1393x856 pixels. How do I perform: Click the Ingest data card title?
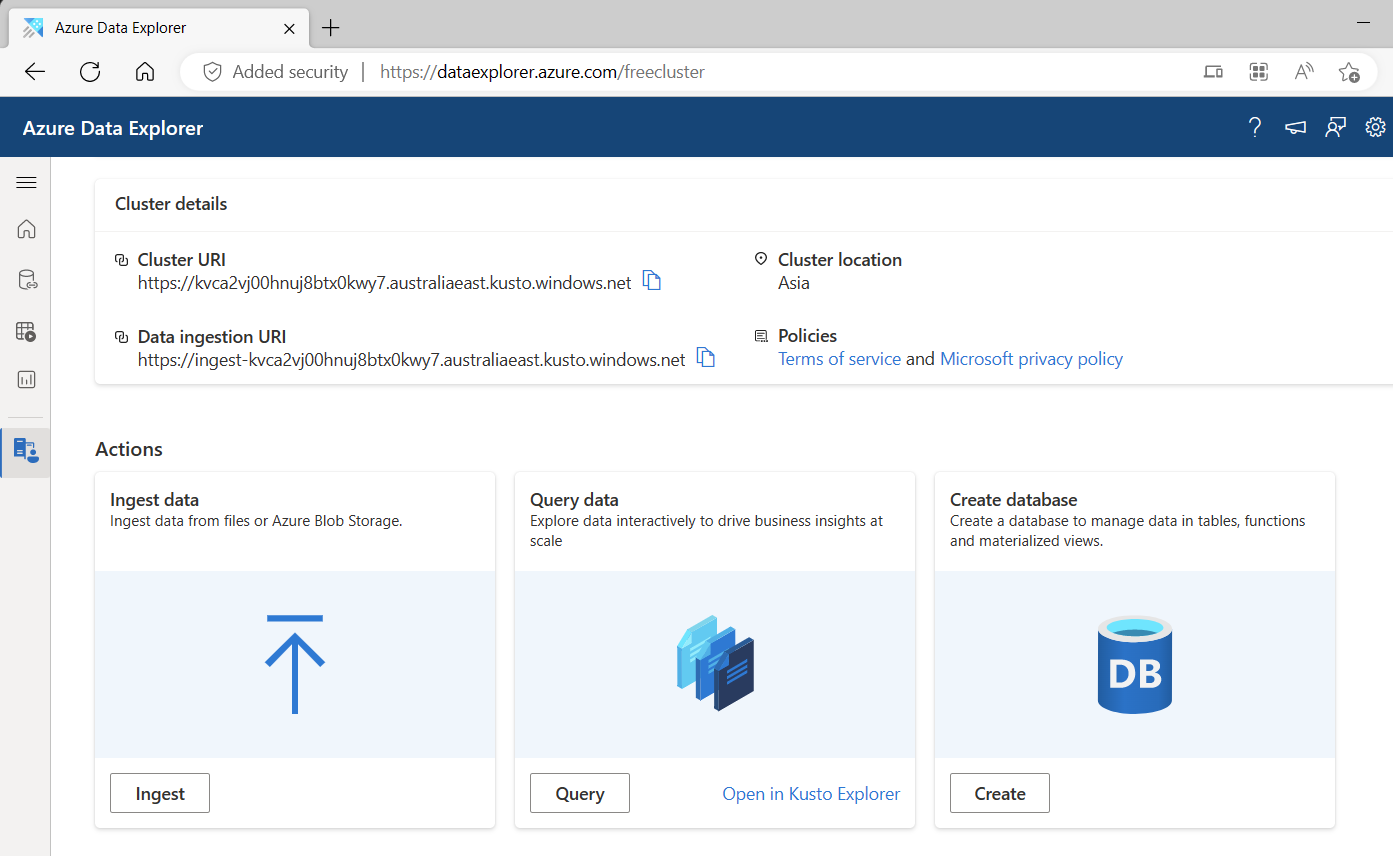click(x=154, y=500)
